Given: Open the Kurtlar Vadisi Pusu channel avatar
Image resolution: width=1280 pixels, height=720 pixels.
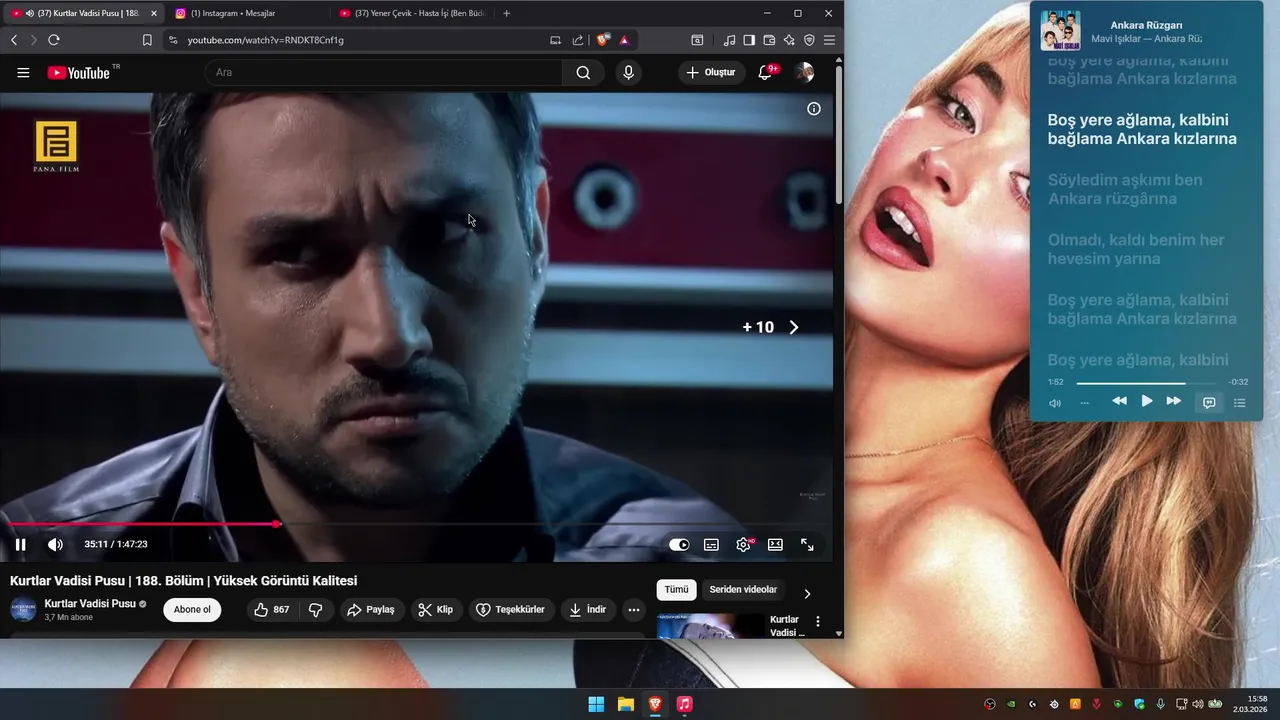Looking at the screenshot, I should pos(23,610).
